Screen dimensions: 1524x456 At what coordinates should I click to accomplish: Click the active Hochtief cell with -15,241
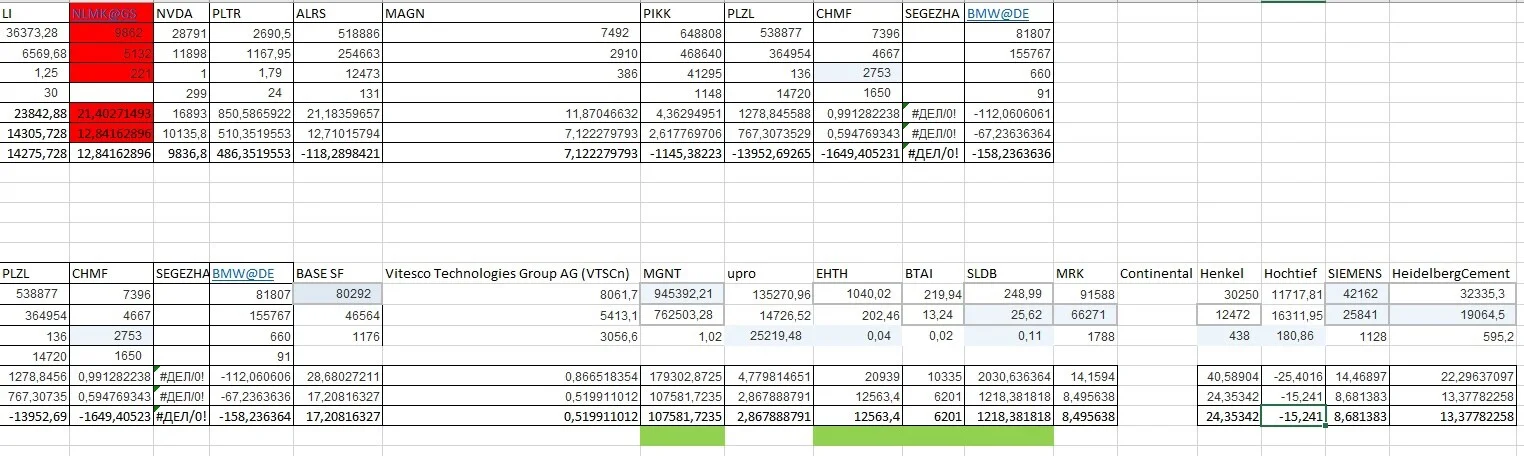tap(1294, 416)
